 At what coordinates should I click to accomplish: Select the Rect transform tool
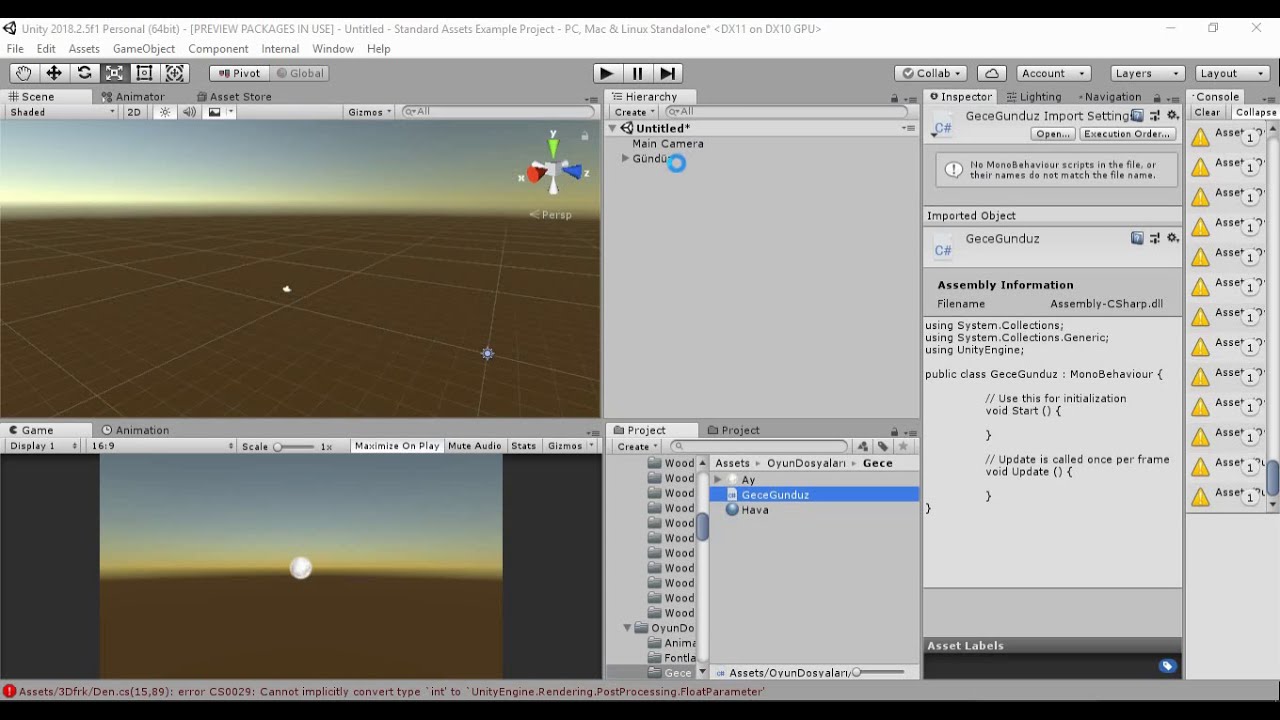point(144,73)
